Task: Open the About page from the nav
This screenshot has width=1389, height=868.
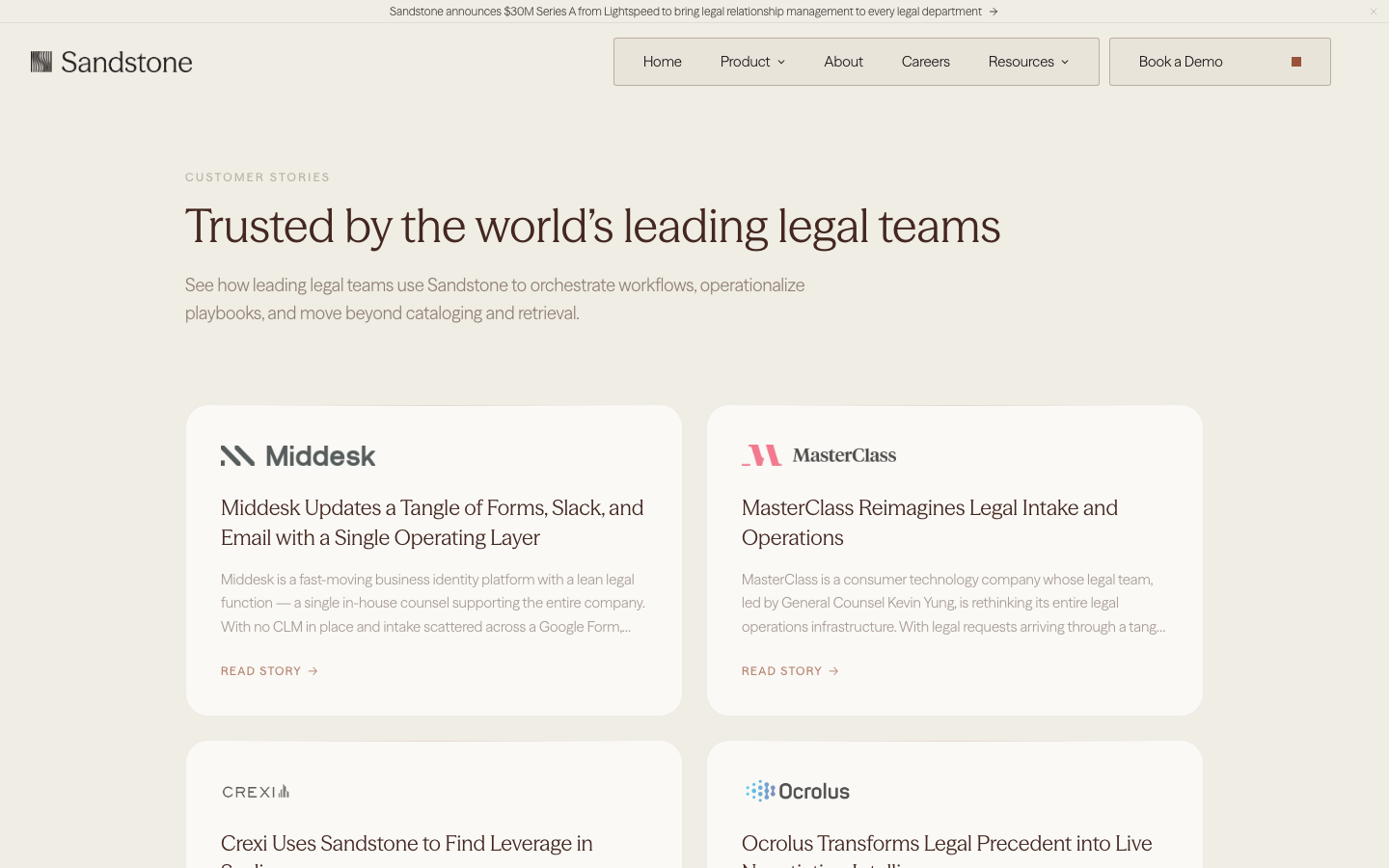Action: click(843, 62)
